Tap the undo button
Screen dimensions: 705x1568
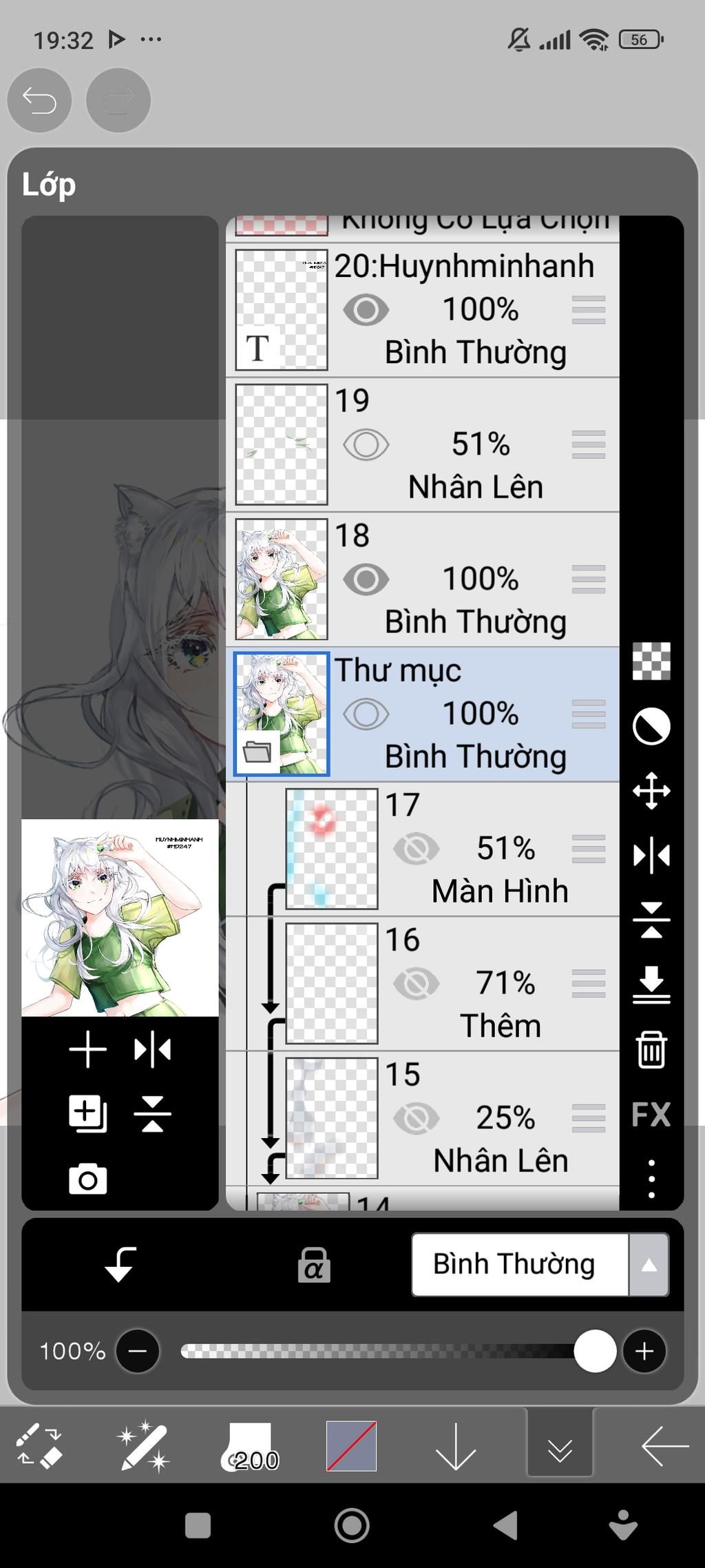(39, 101)
